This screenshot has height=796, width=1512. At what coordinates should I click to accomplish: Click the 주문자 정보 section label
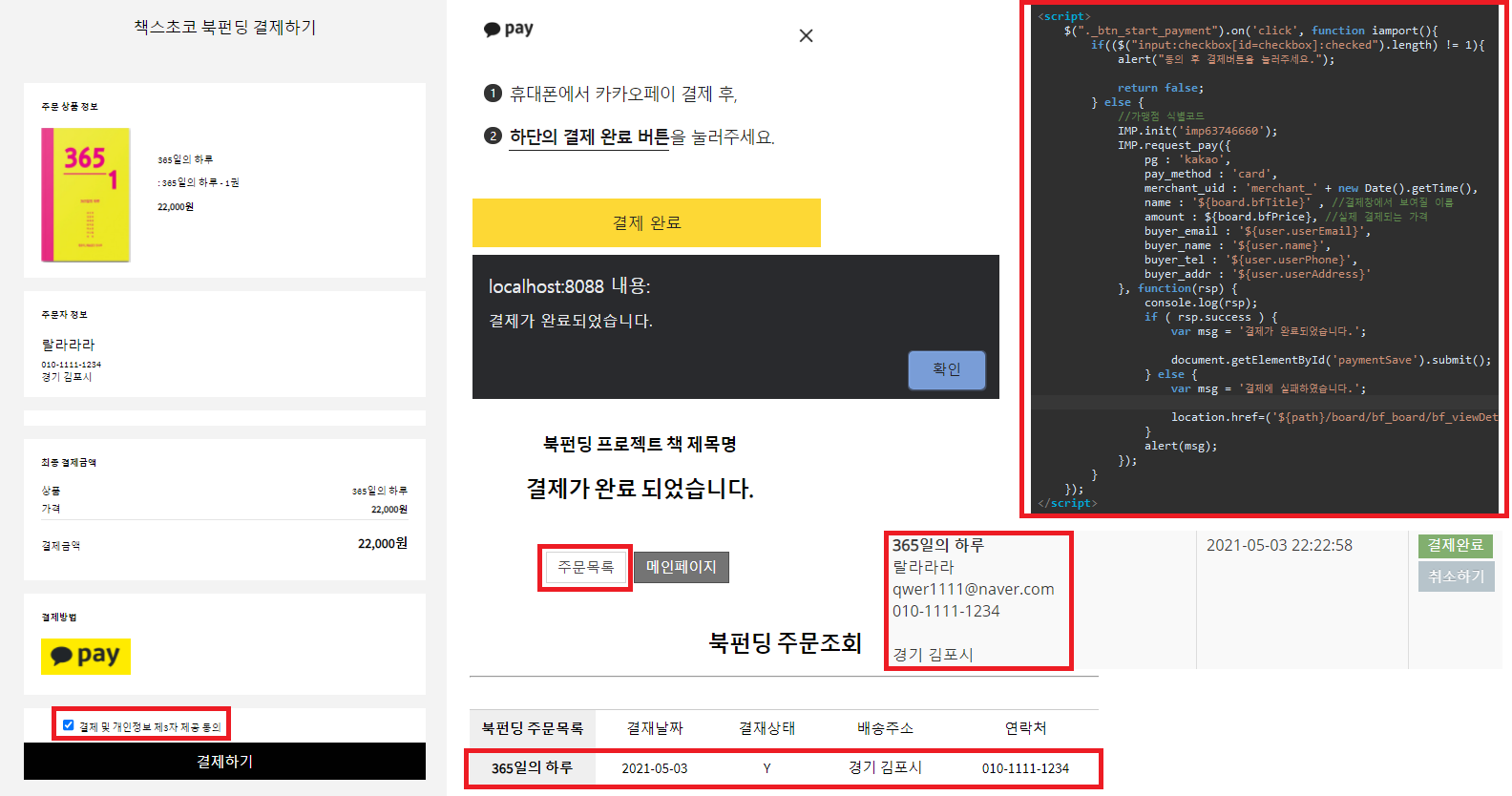64,315
